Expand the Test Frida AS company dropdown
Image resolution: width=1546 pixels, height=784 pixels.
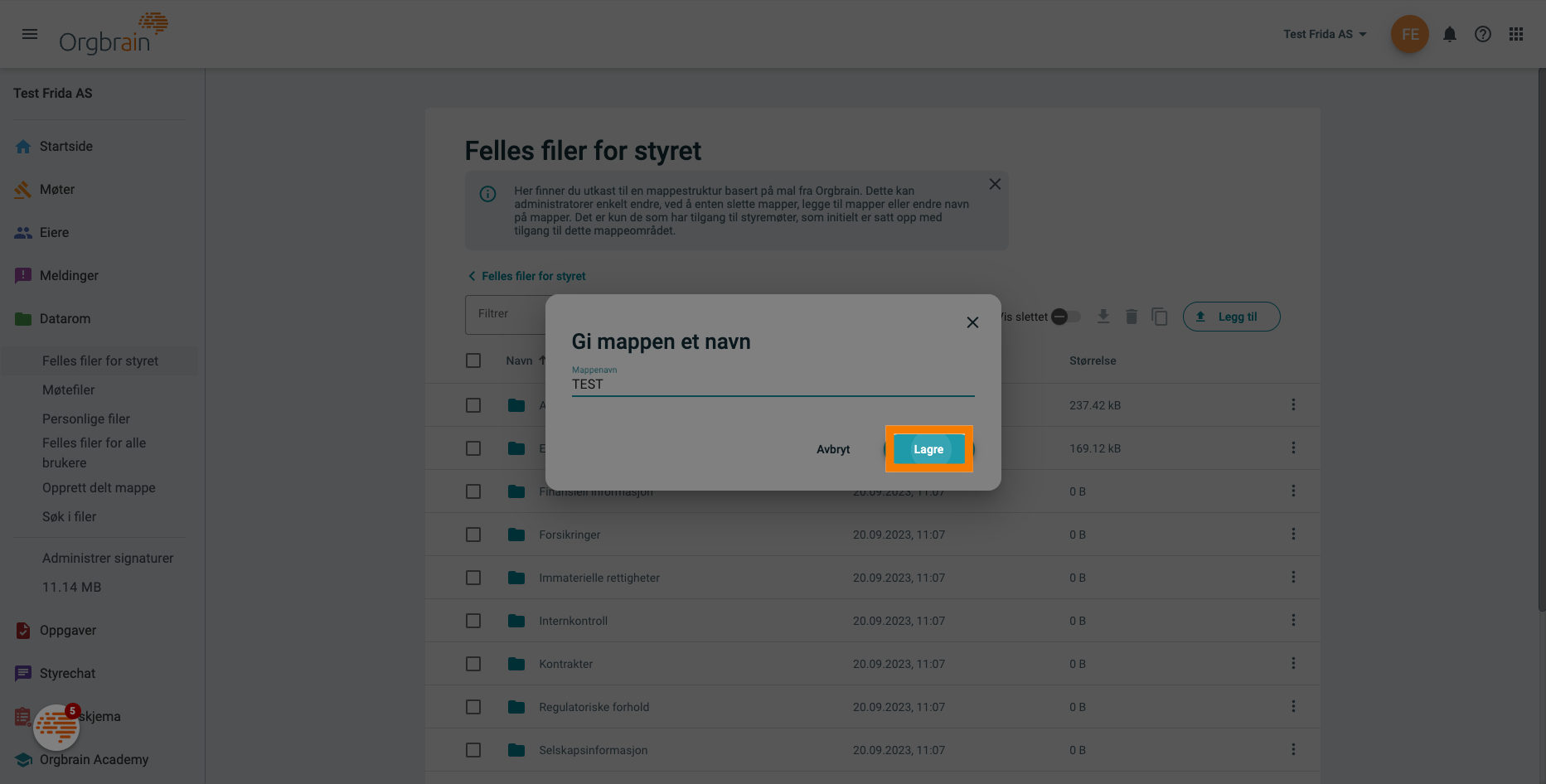(1325, 34)
